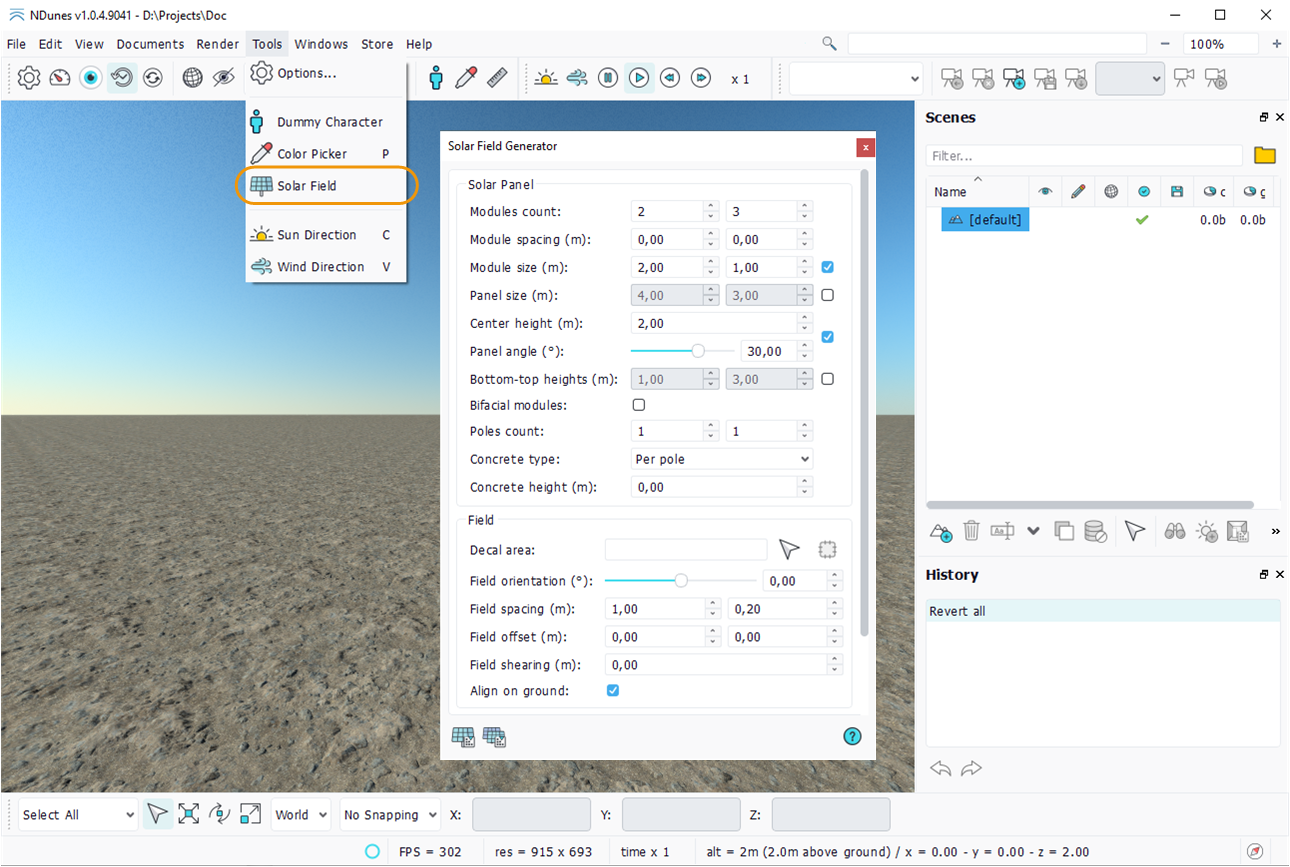Enable the Bifacial modules checkbox

pos(639,405)
